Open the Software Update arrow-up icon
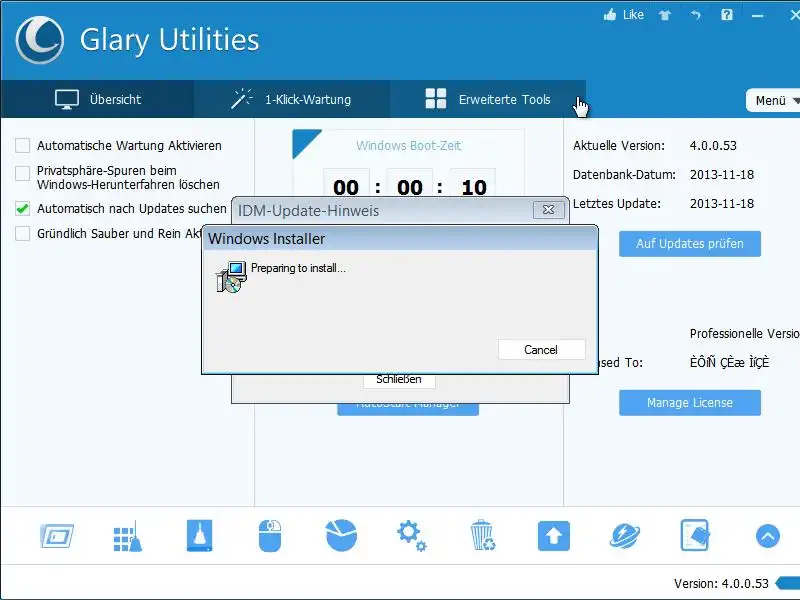Viewport: 800px width, 600px height. [554, 536]
